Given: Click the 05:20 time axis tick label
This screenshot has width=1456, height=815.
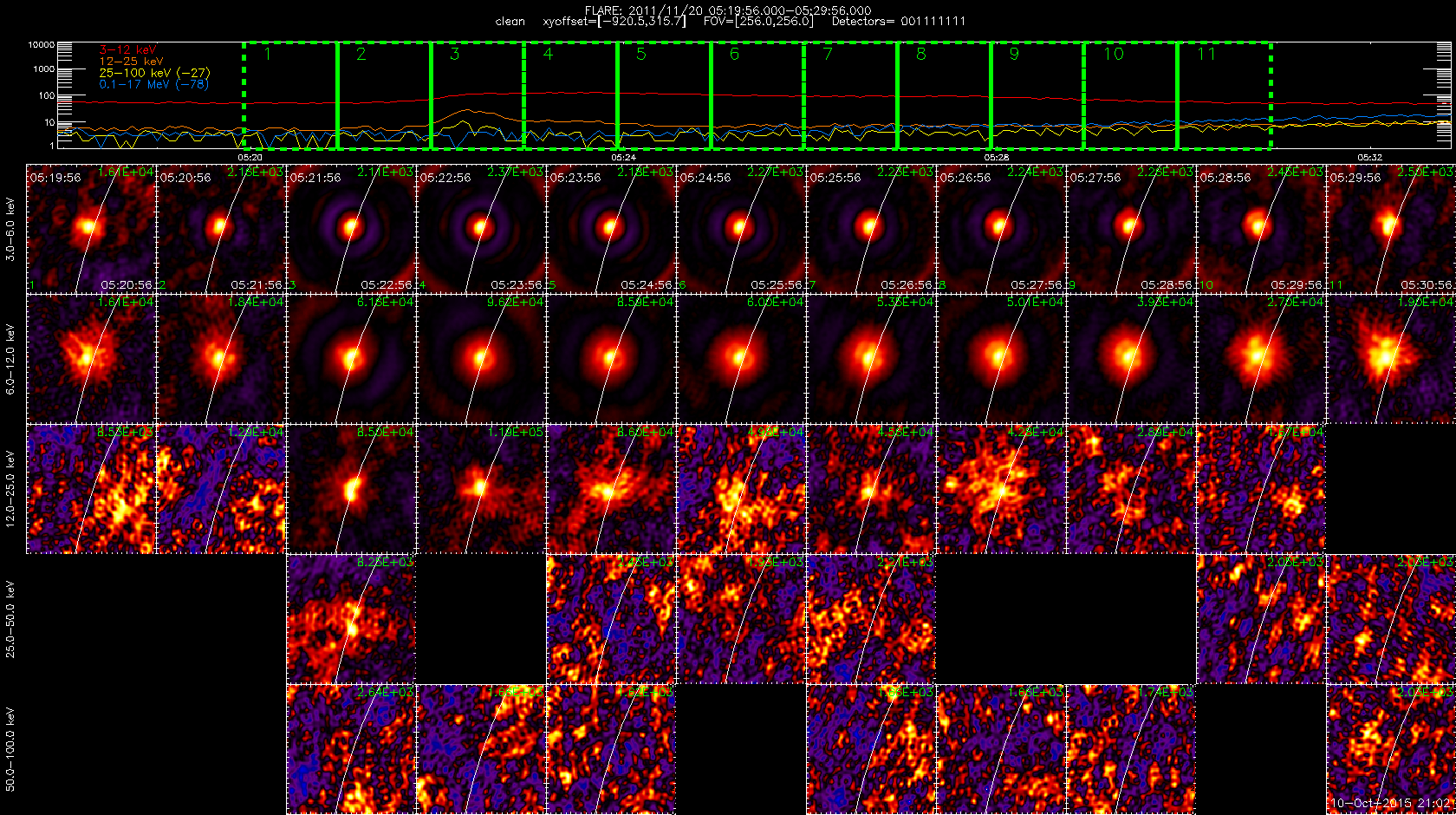Looking at the screenshot, I should coord(250,158).
